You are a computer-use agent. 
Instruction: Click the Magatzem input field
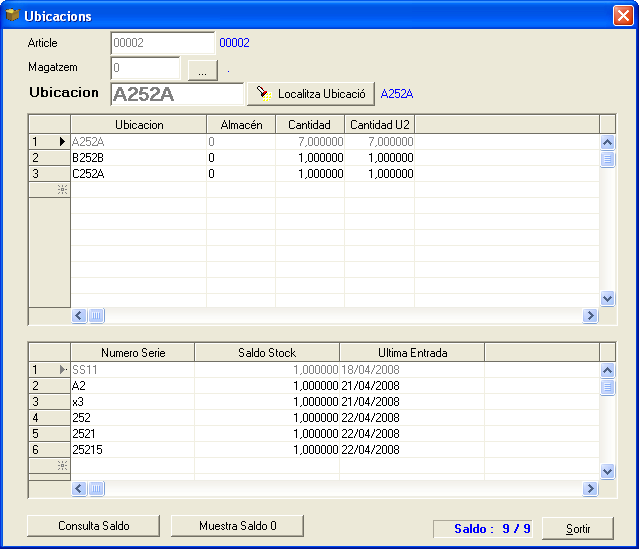tap(145, 69)
